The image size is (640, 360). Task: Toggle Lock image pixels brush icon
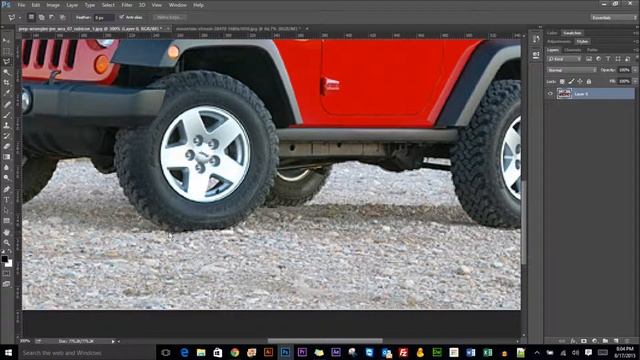click(x=571, y=82)
